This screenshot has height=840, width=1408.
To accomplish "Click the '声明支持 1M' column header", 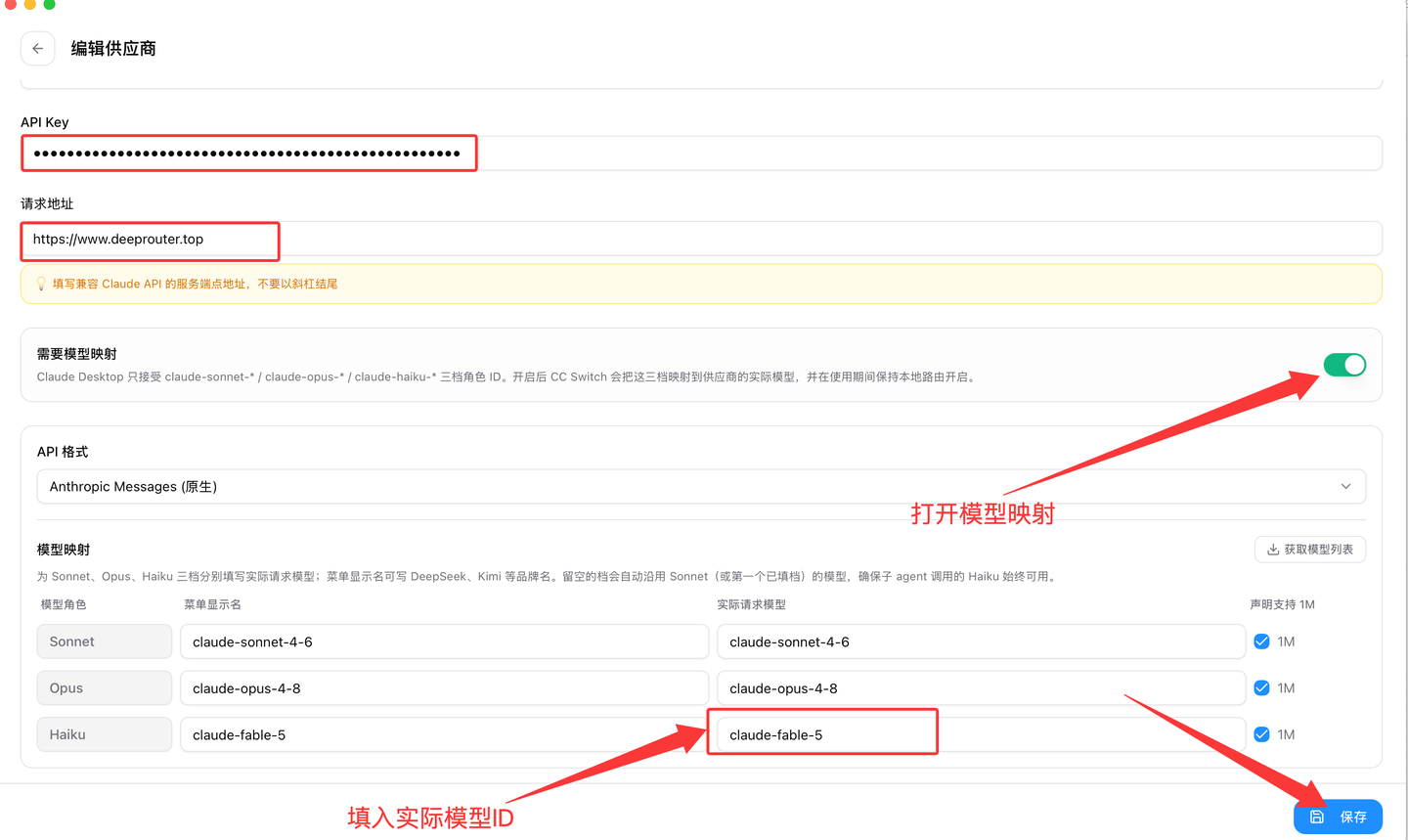I will [x=1282, y=604].
